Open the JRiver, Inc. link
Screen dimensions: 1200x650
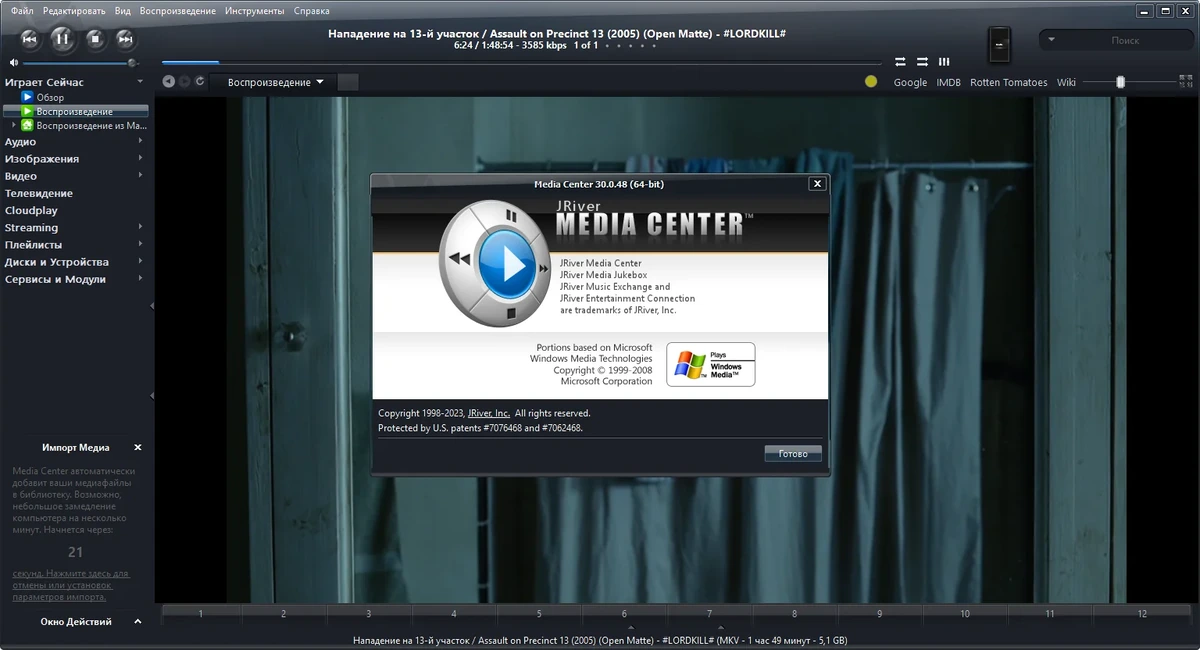click(489, 413)
